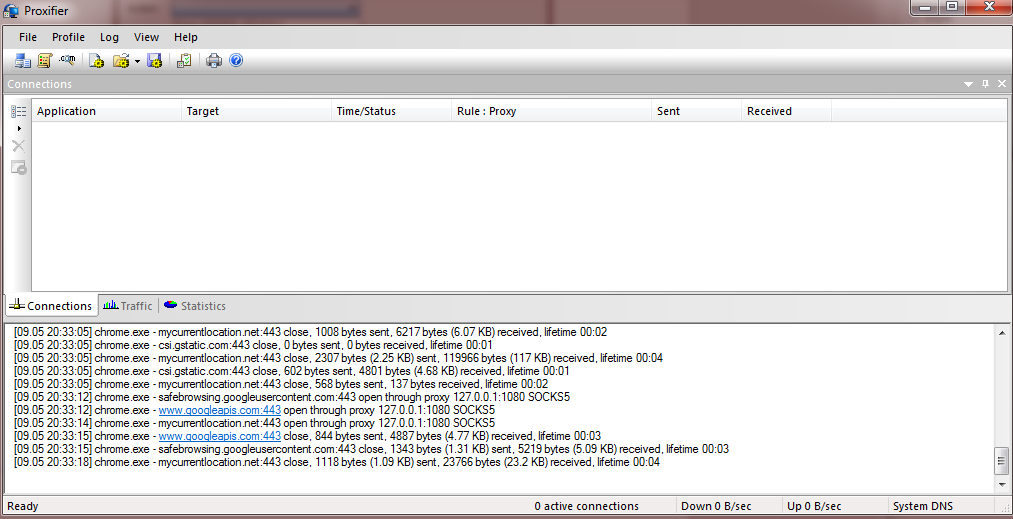Open www.googleapis.com:443 link in 20:33:15 log line

coord(220,436)
